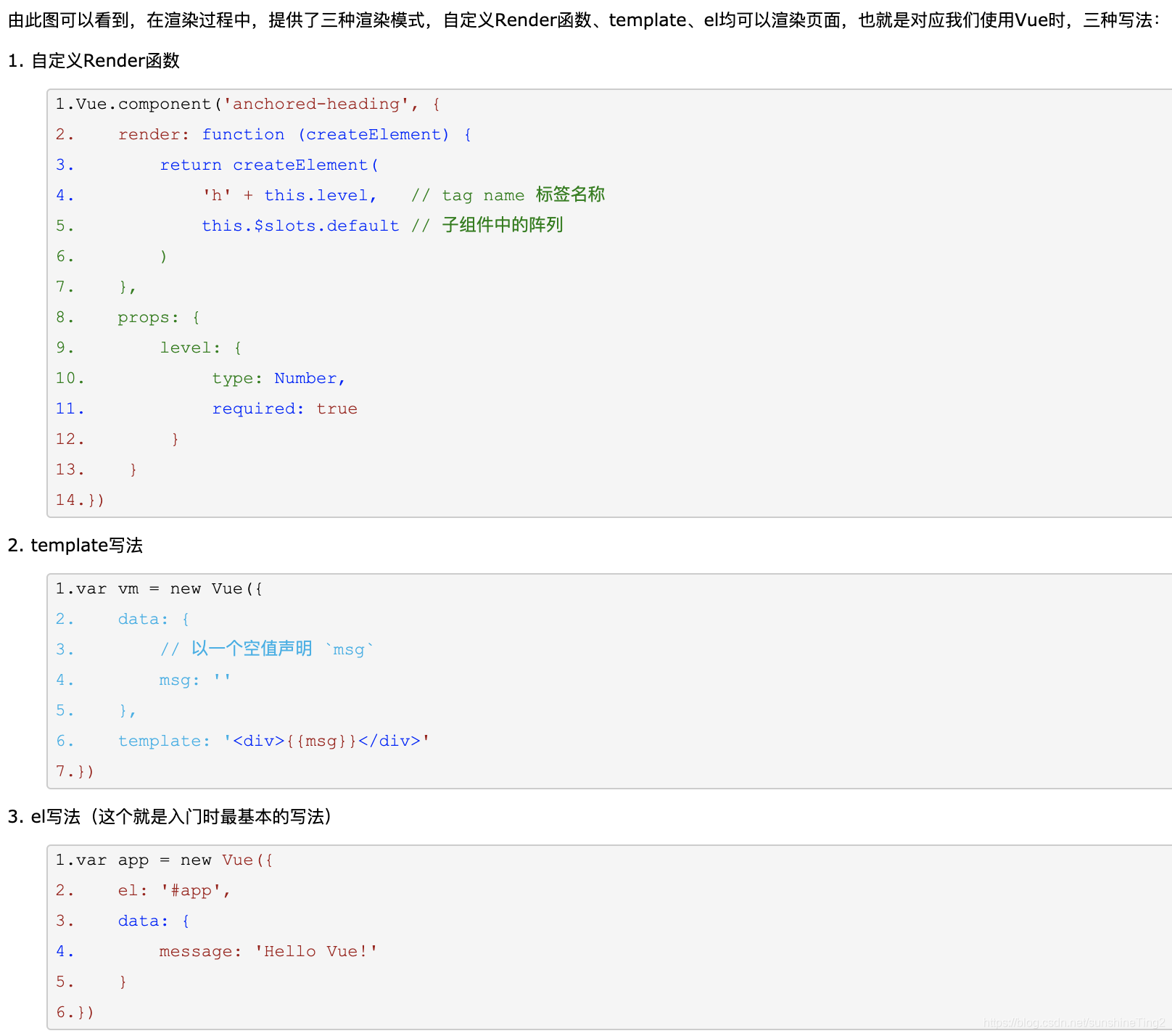Click 'var vm = new Vue({' line
1172x1036 pixels.
tap(160, 588)
